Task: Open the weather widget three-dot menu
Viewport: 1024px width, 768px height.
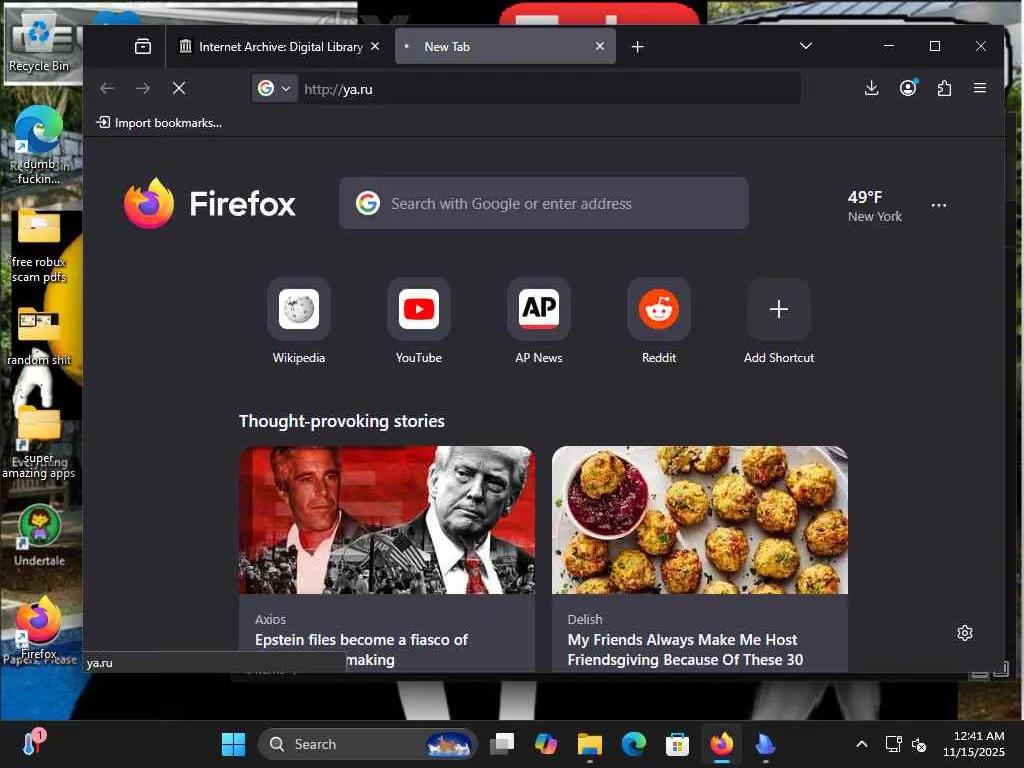Action: [x=938, y=206]
